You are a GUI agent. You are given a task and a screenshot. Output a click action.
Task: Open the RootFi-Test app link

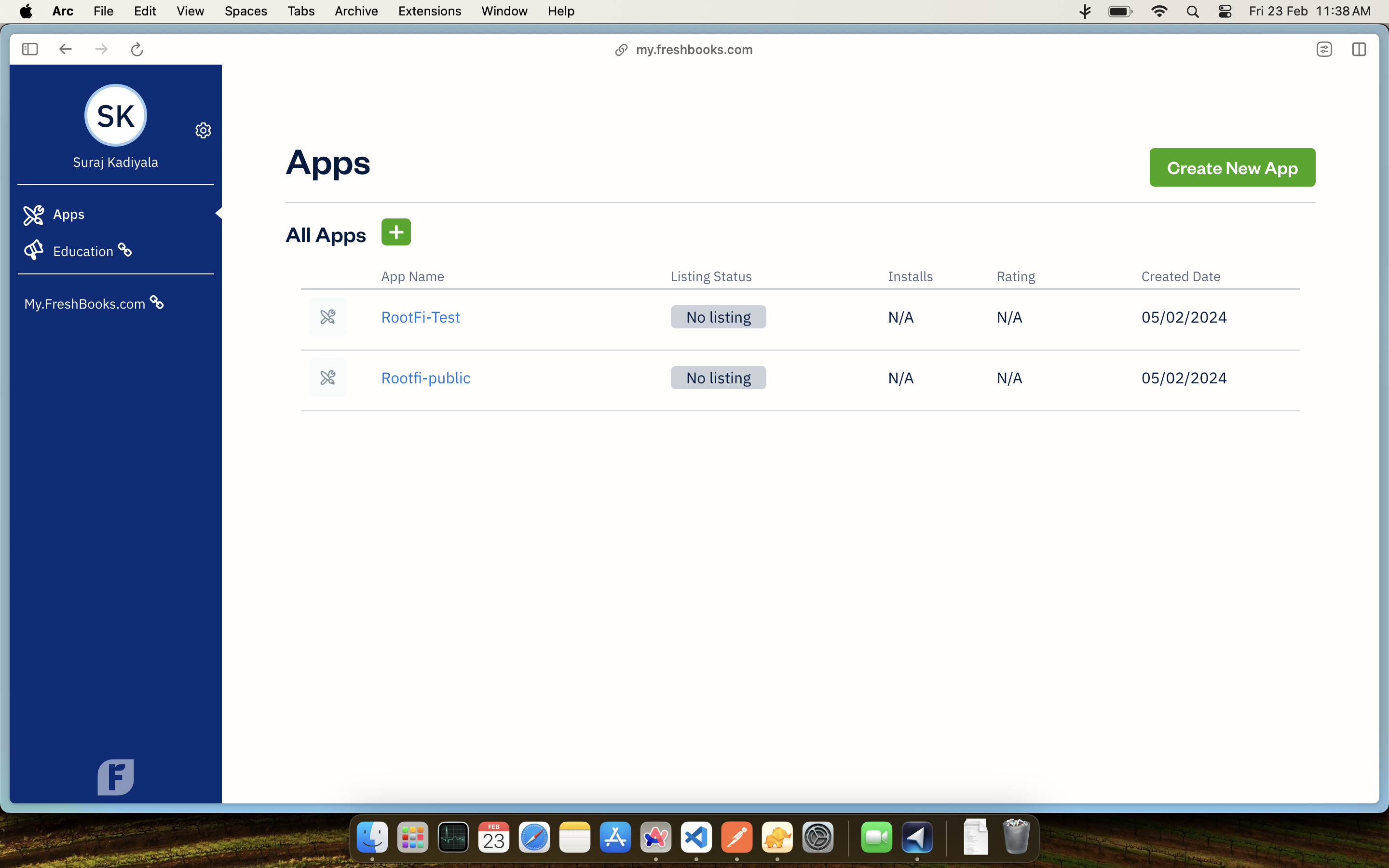tap(420, 317)
